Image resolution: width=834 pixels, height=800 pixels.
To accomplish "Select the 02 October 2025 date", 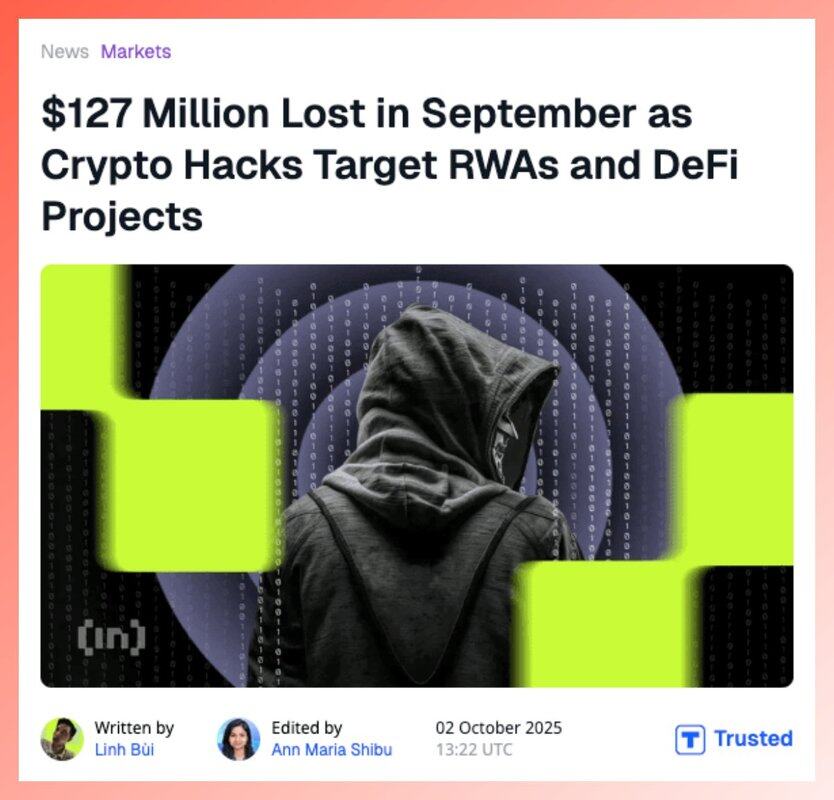I will point(498,728).
